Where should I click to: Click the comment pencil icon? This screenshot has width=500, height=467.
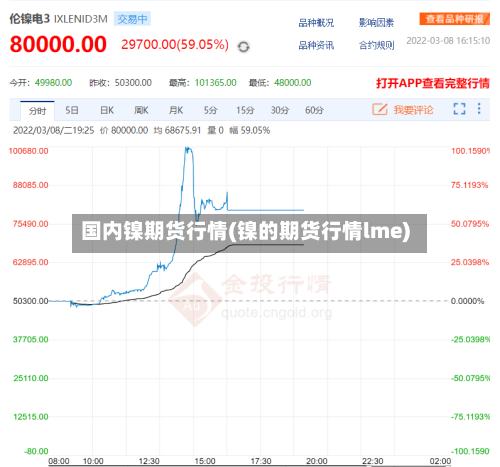tap(380, 109)
